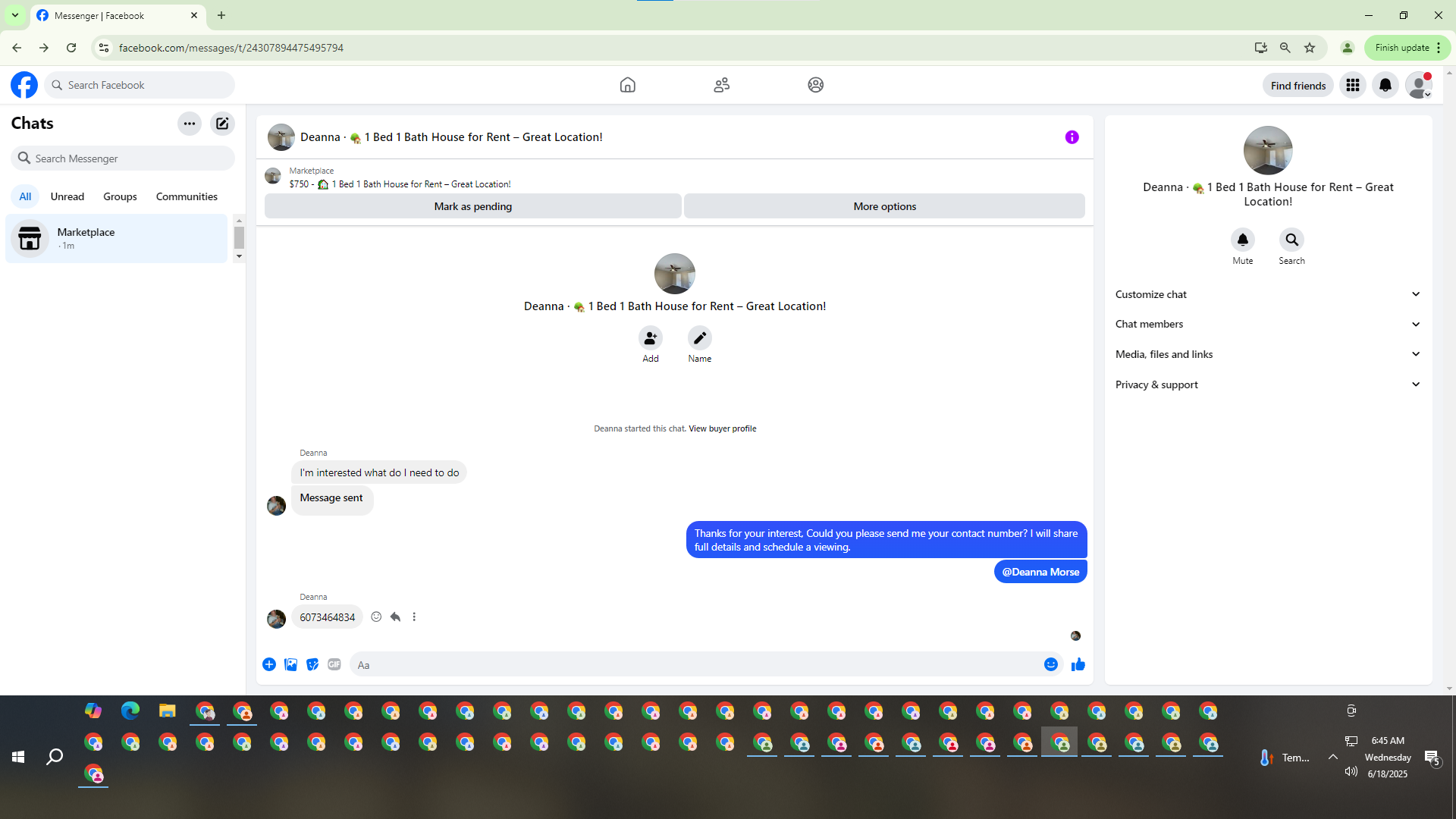This screenshot has height=819, width=1456.
Task: Send a thumbs-up like
Action: coord(1078,665)
